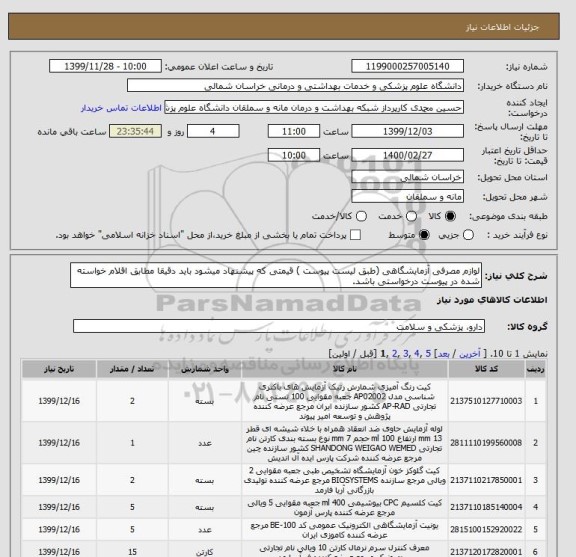Go to pagination page 2

(x=395, y=354)
